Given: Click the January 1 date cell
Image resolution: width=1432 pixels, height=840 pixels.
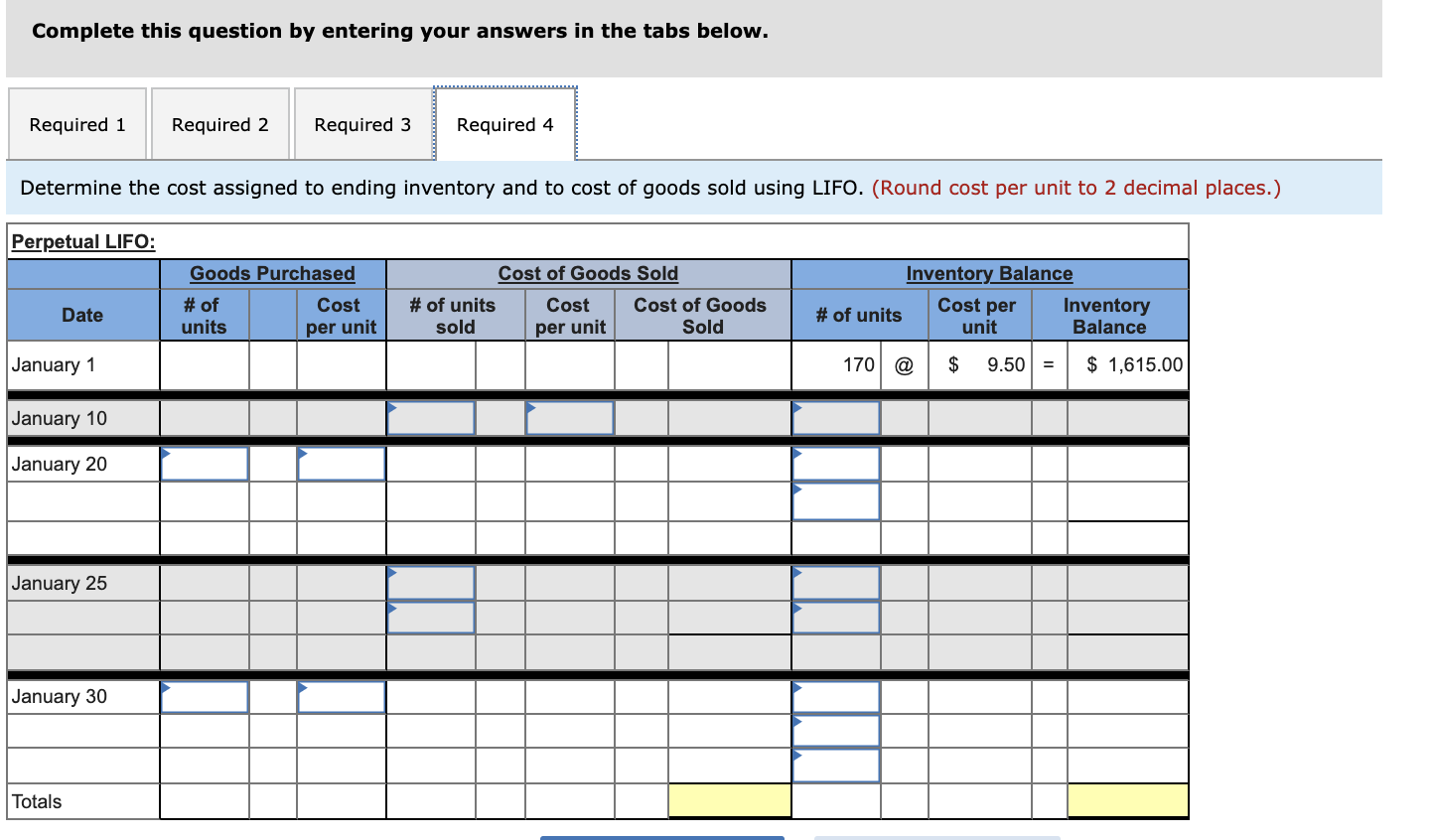Looking at the screenshot, I should 83,365.
